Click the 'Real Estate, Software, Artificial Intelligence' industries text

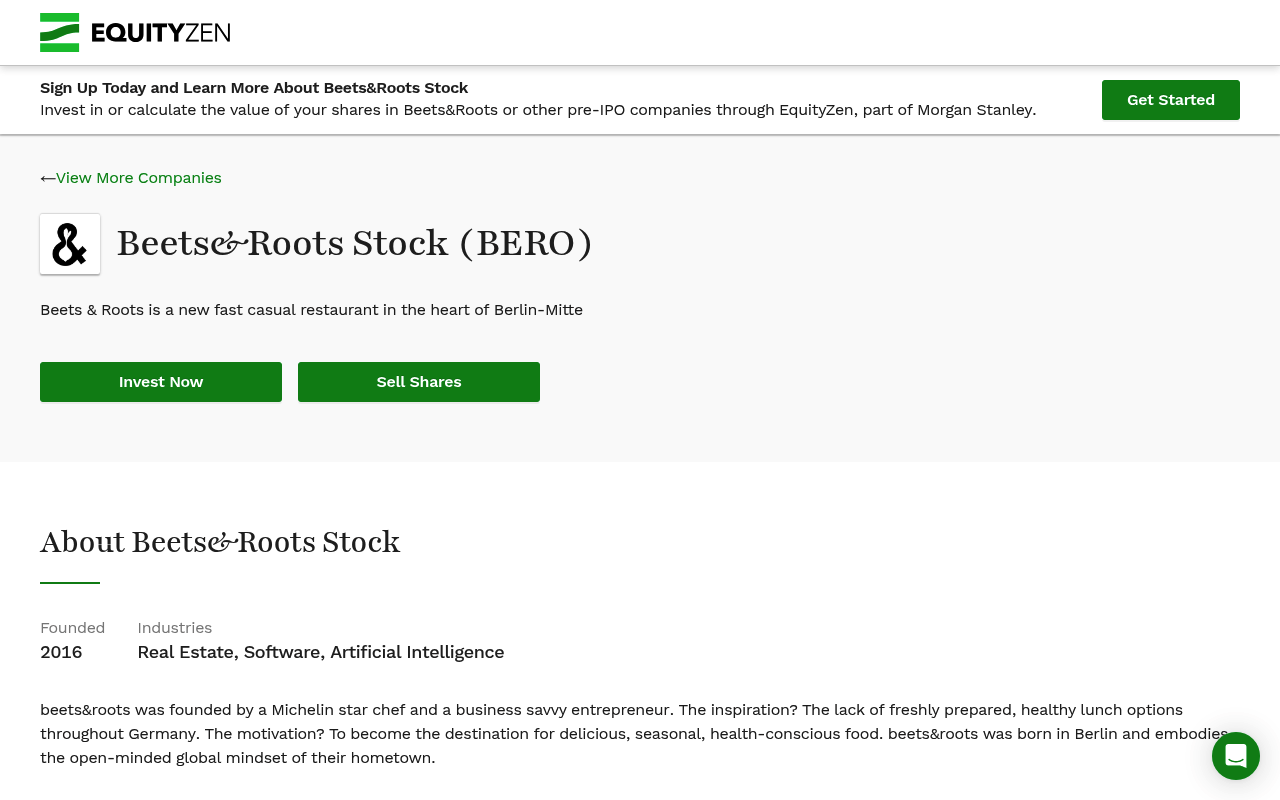tap(321, 652)
